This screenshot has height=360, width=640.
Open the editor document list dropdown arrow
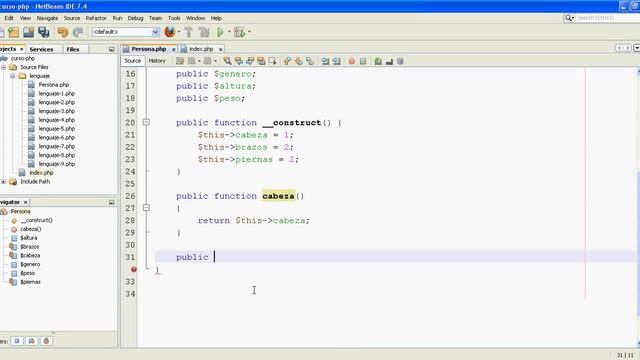point(636,48)
